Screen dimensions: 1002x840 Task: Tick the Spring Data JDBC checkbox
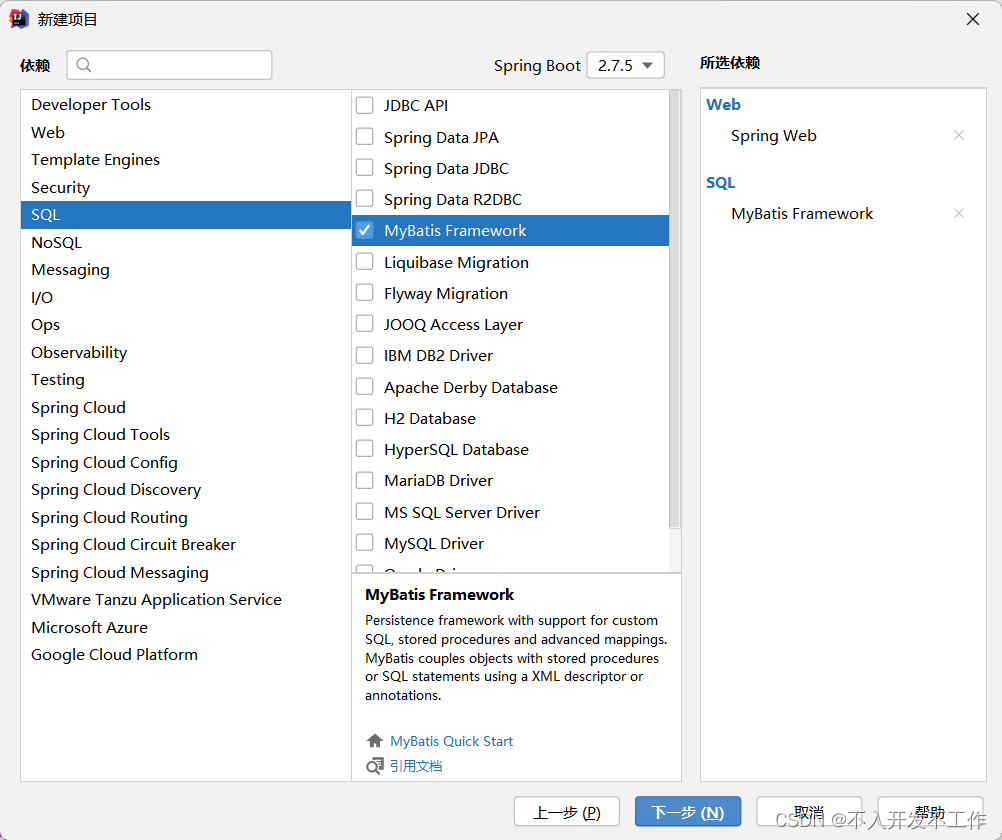364,167
